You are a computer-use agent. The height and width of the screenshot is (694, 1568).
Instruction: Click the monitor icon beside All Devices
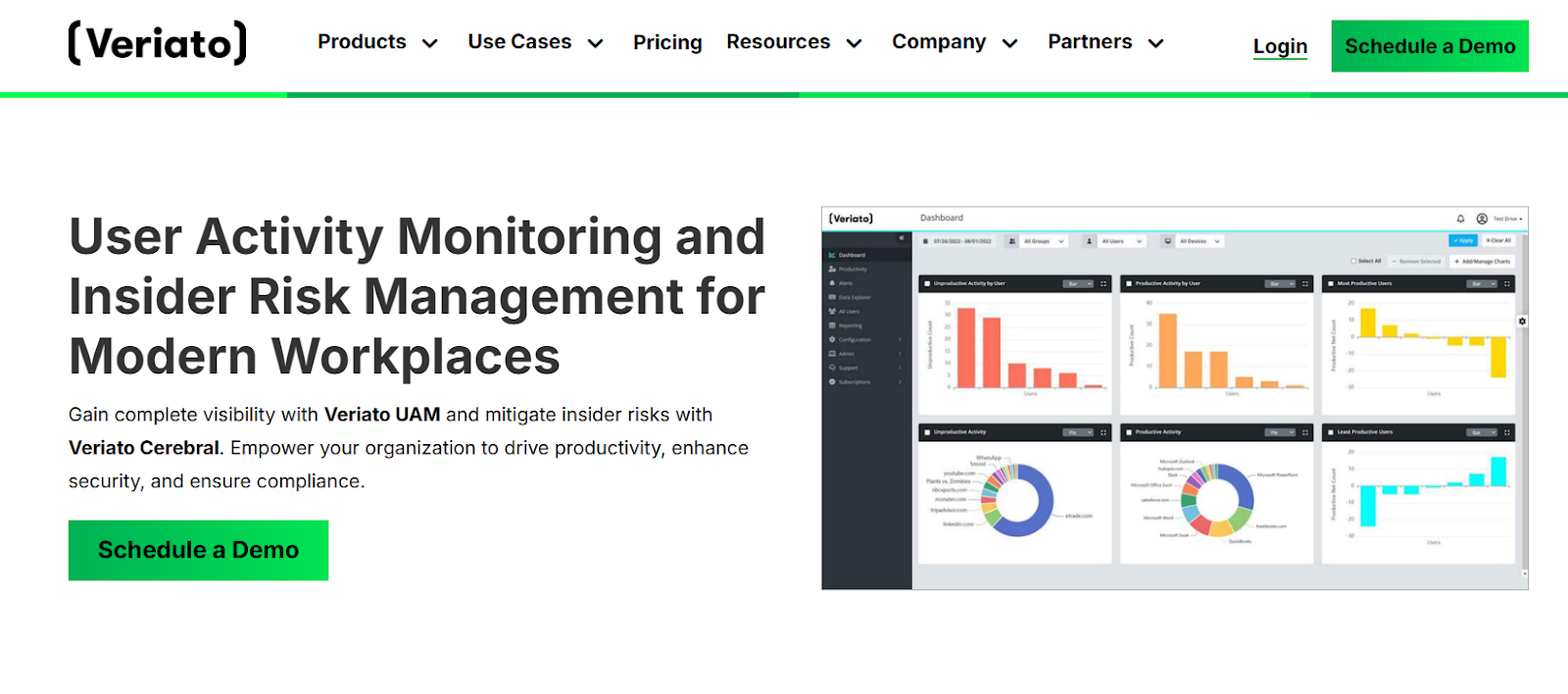click(x=1168, y=241)
